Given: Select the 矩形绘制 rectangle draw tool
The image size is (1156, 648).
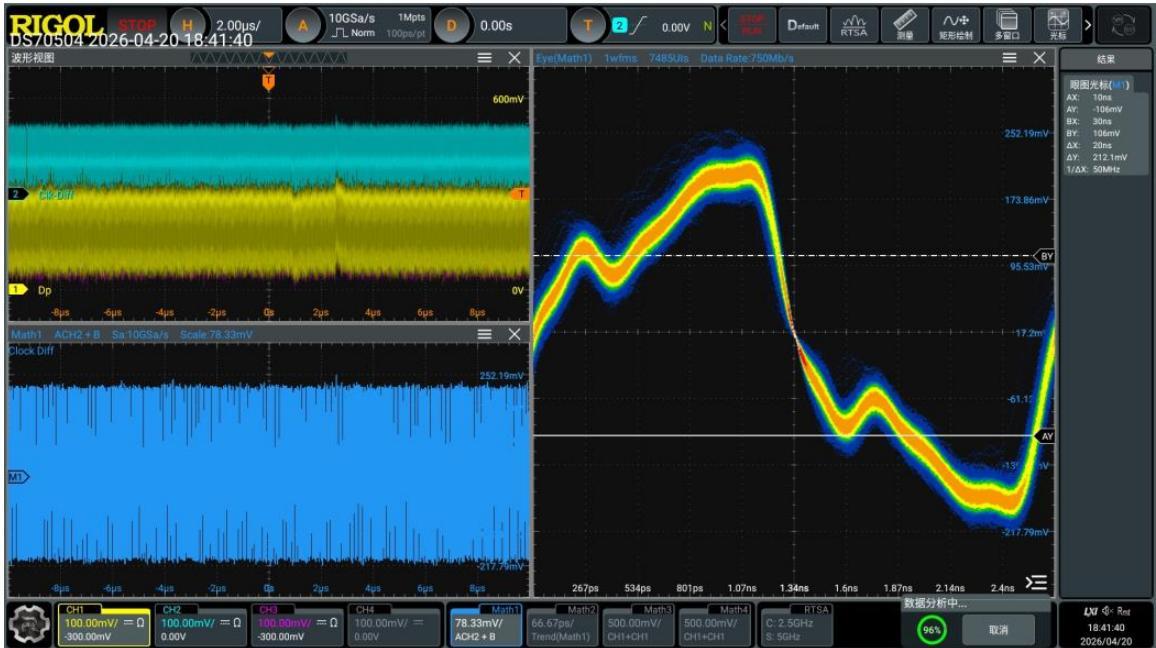Looking at the screenshot, I should click(x=955, y=25).
